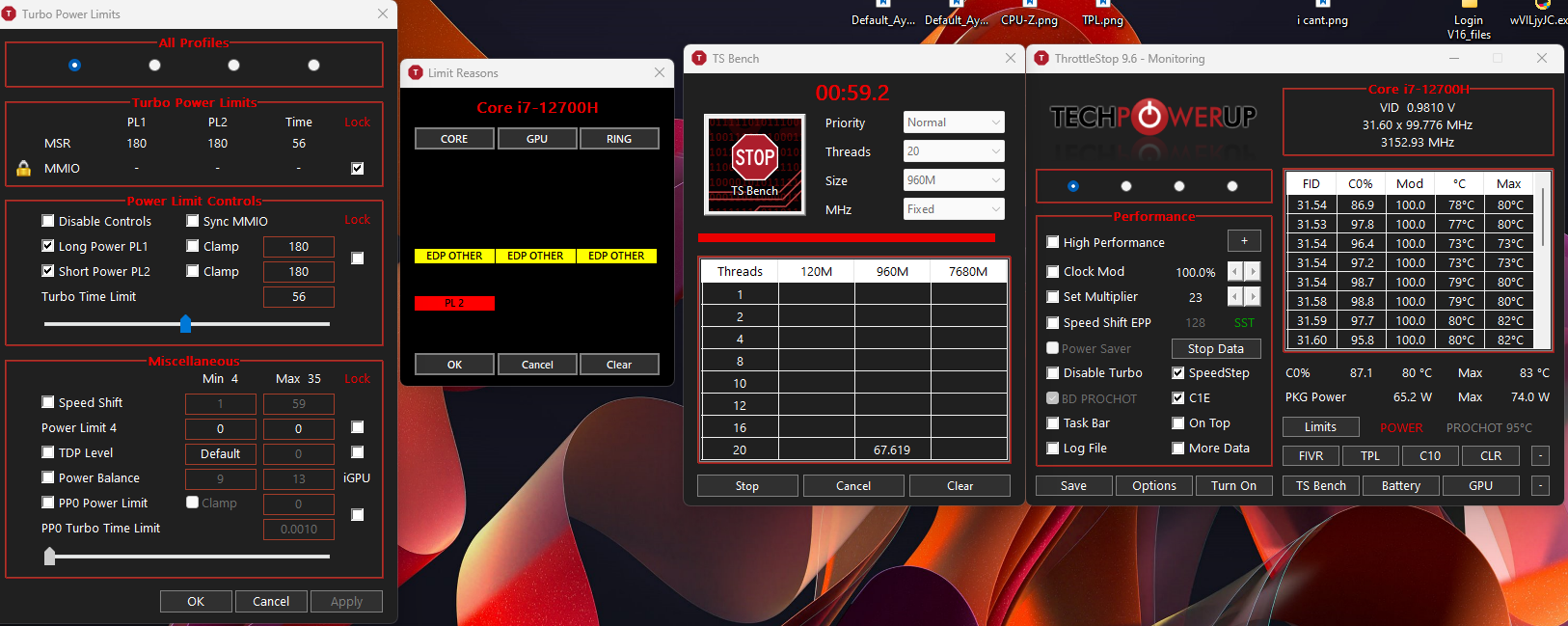
Task: Click the core table vertical scrollbar
Action: tap(1543, 260)
